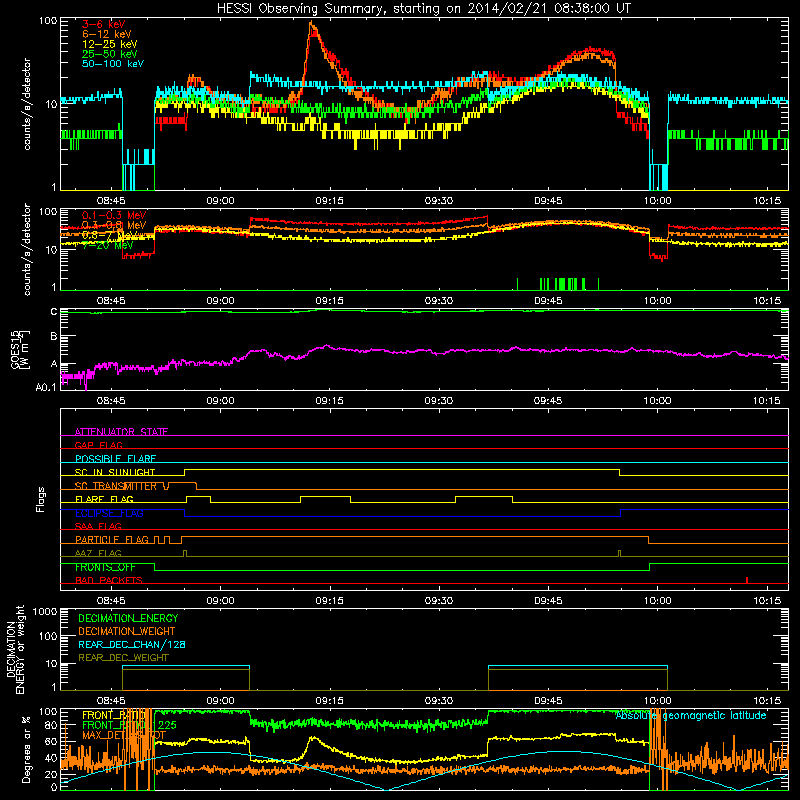Select the 25-50 keV legend label
This screenshot has height=800, width=800.
[x=110, y=54]
